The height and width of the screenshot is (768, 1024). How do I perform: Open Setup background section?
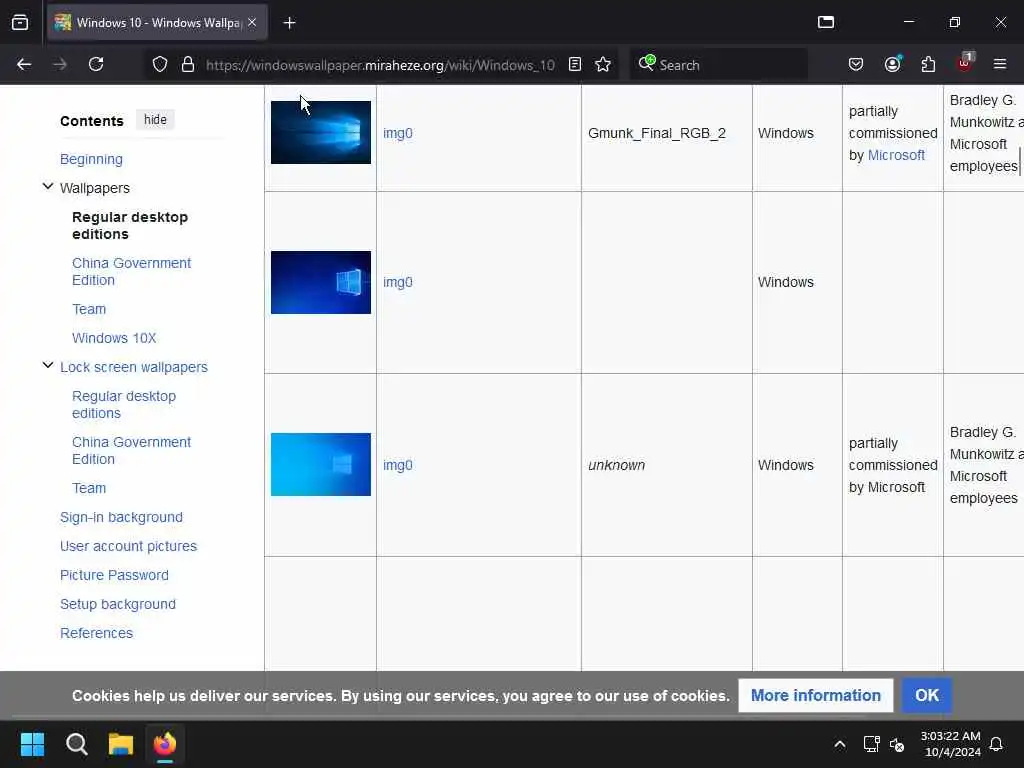[118, 604]
